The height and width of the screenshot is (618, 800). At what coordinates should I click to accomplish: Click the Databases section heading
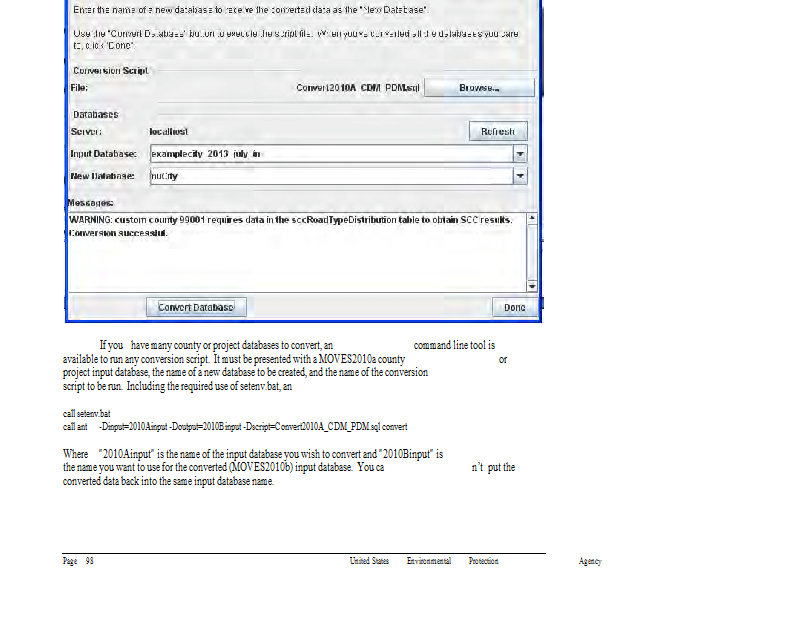[x=96, y=114]
